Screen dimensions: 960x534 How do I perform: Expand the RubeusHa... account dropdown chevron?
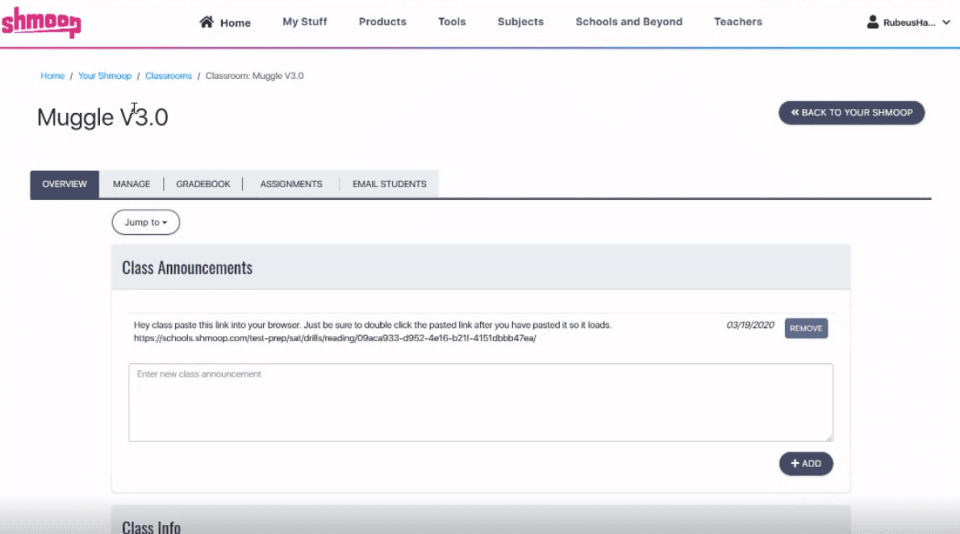(946, 23)
